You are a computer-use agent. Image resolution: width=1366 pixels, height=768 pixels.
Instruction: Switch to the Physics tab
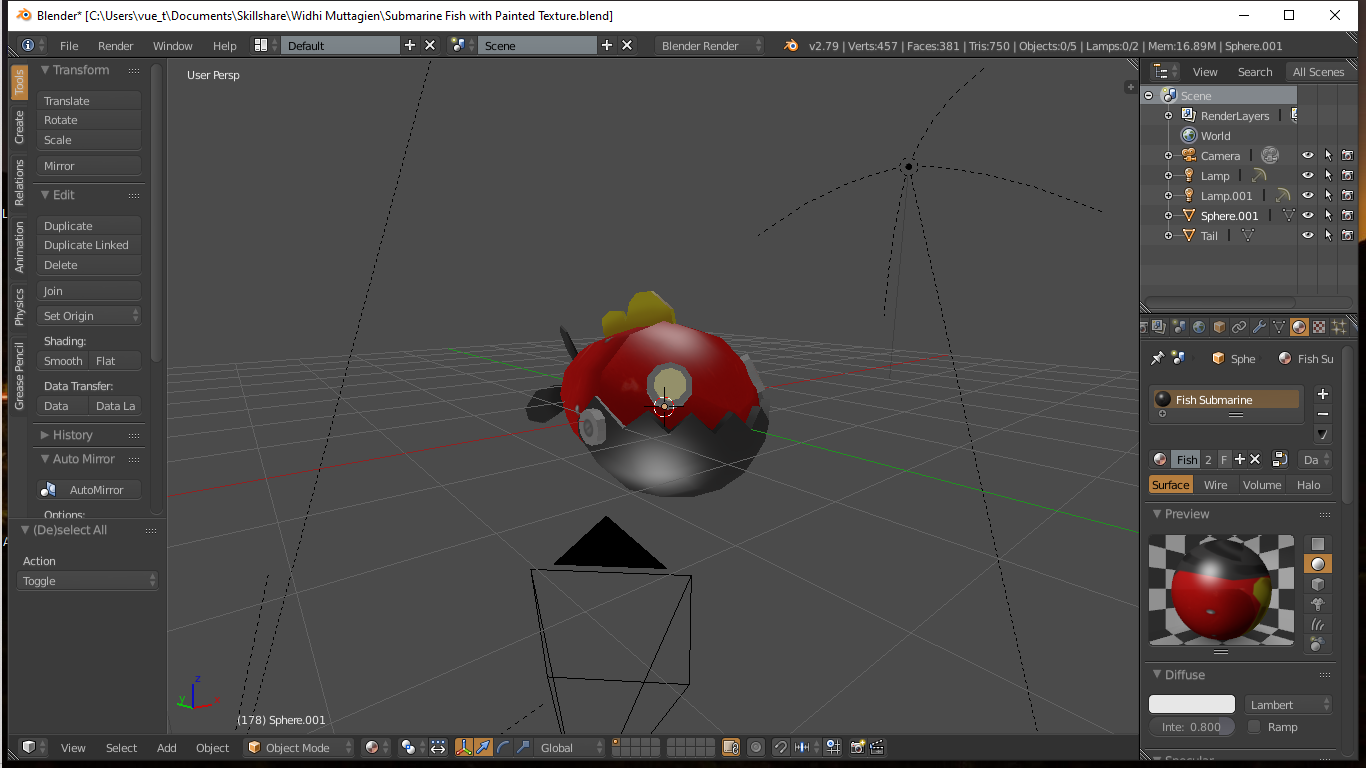click(19, 307)
